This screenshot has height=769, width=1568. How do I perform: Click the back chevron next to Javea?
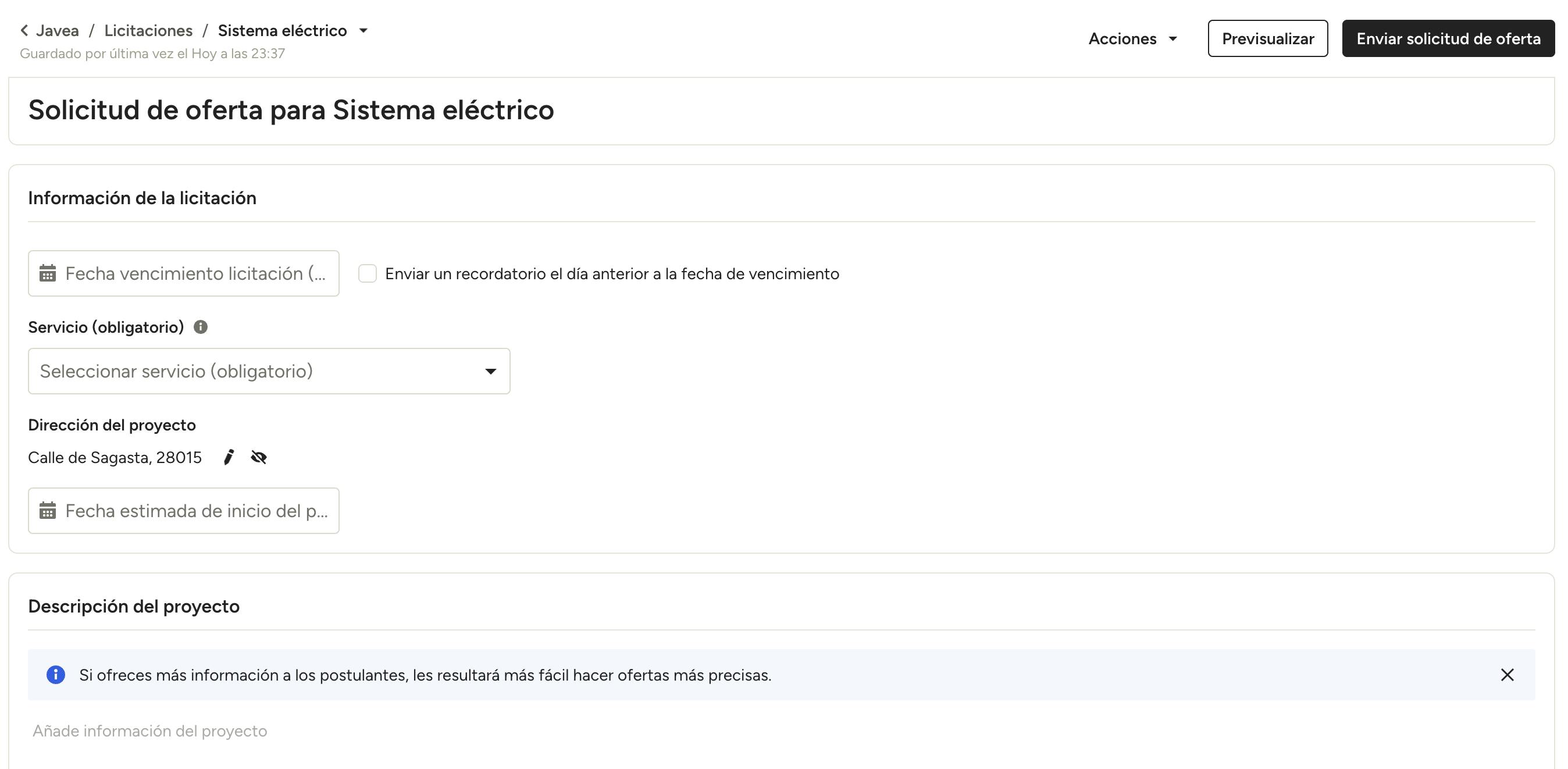pos(24,30)
